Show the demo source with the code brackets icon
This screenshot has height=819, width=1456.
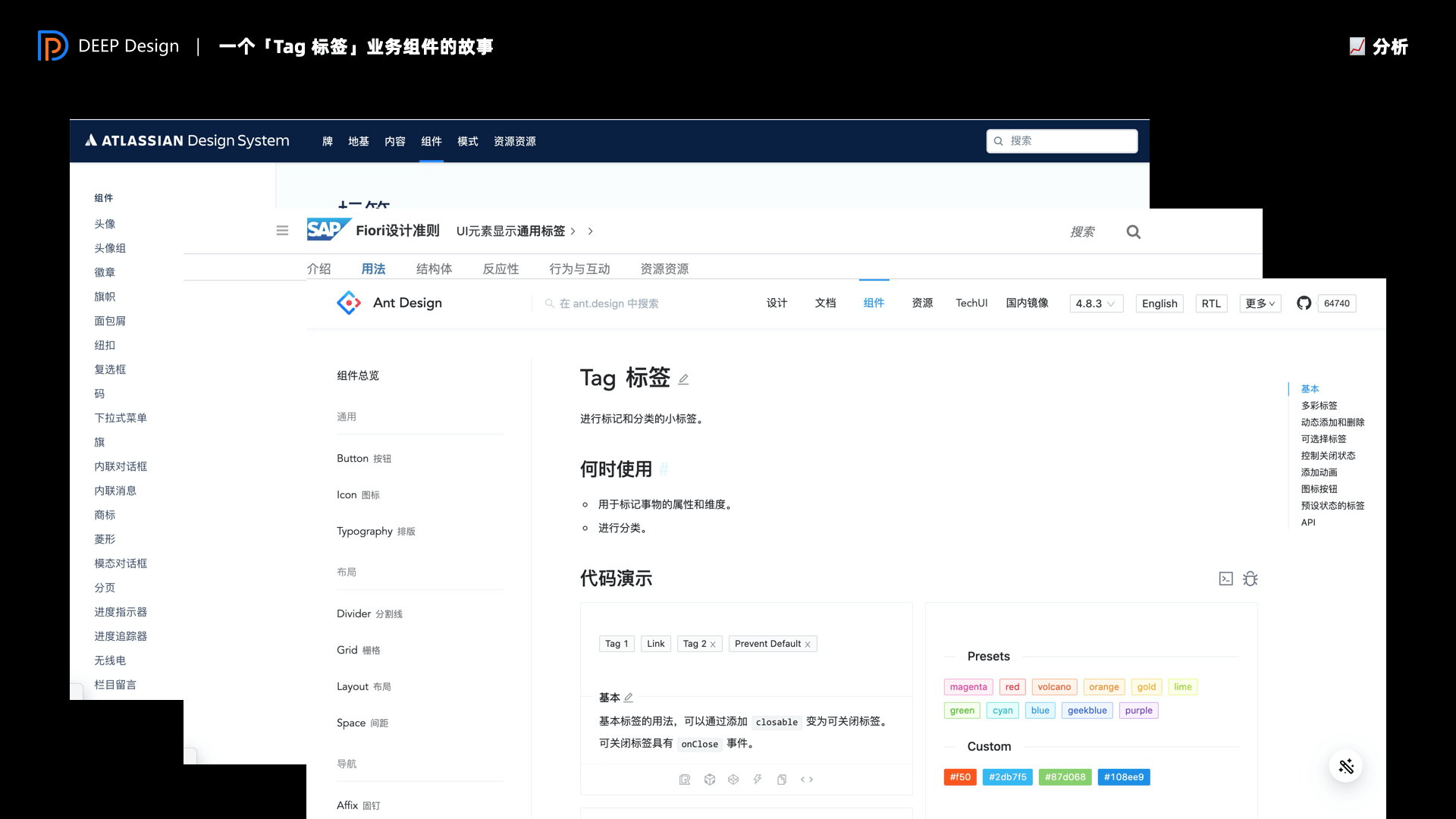(807, 780)
